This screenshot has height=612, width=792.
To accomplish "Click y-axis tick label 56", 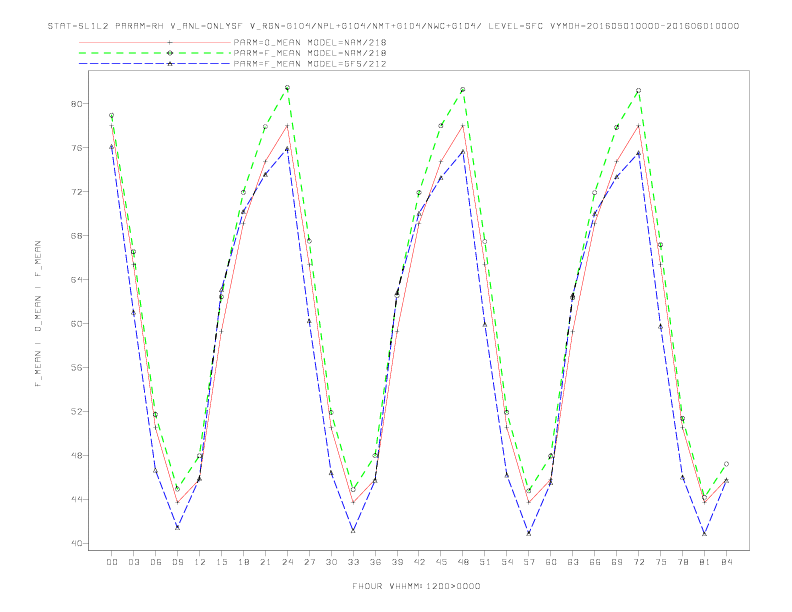I will (x=77, y=367).
